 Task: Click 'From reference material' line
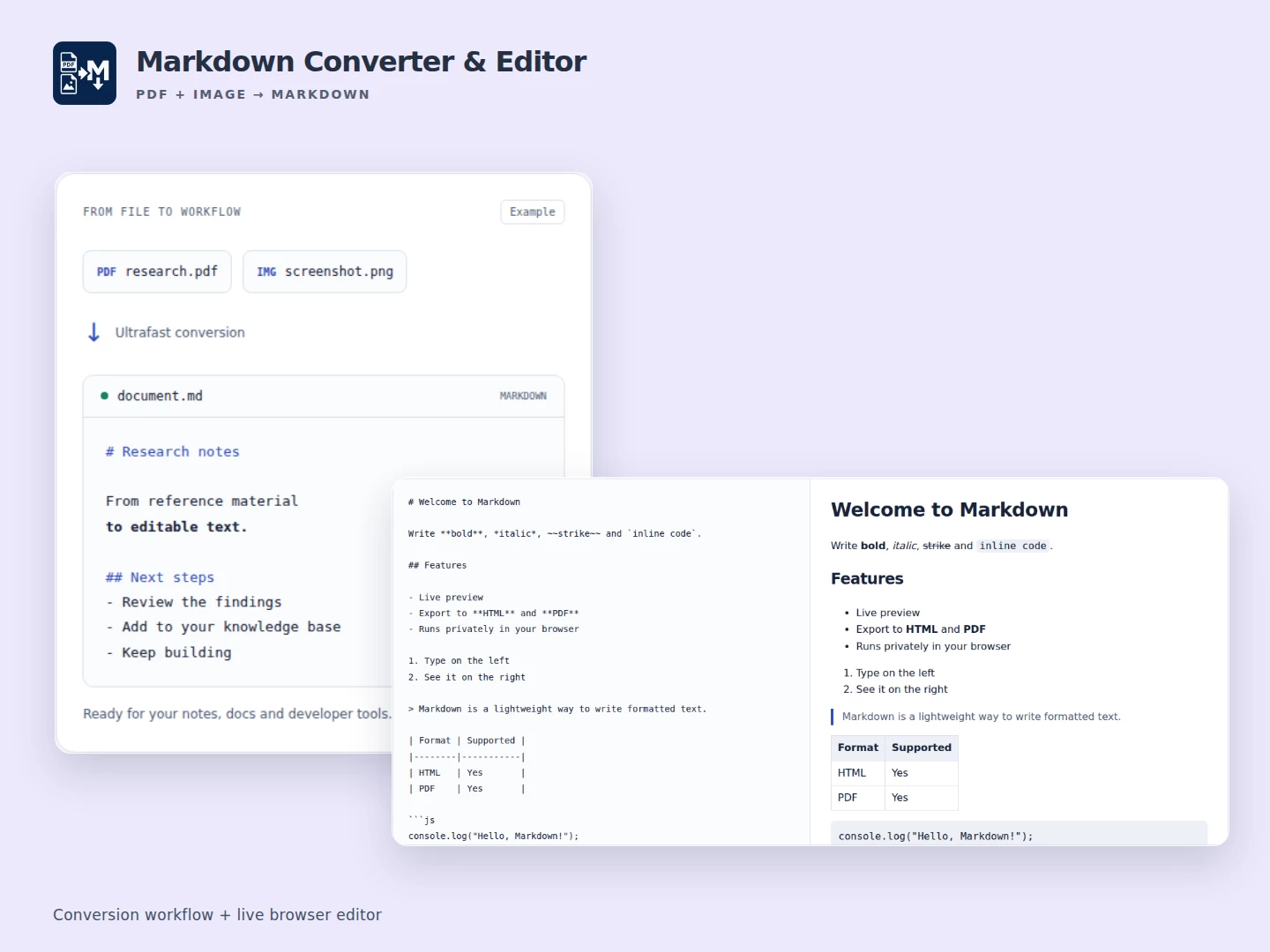(202, 501)
